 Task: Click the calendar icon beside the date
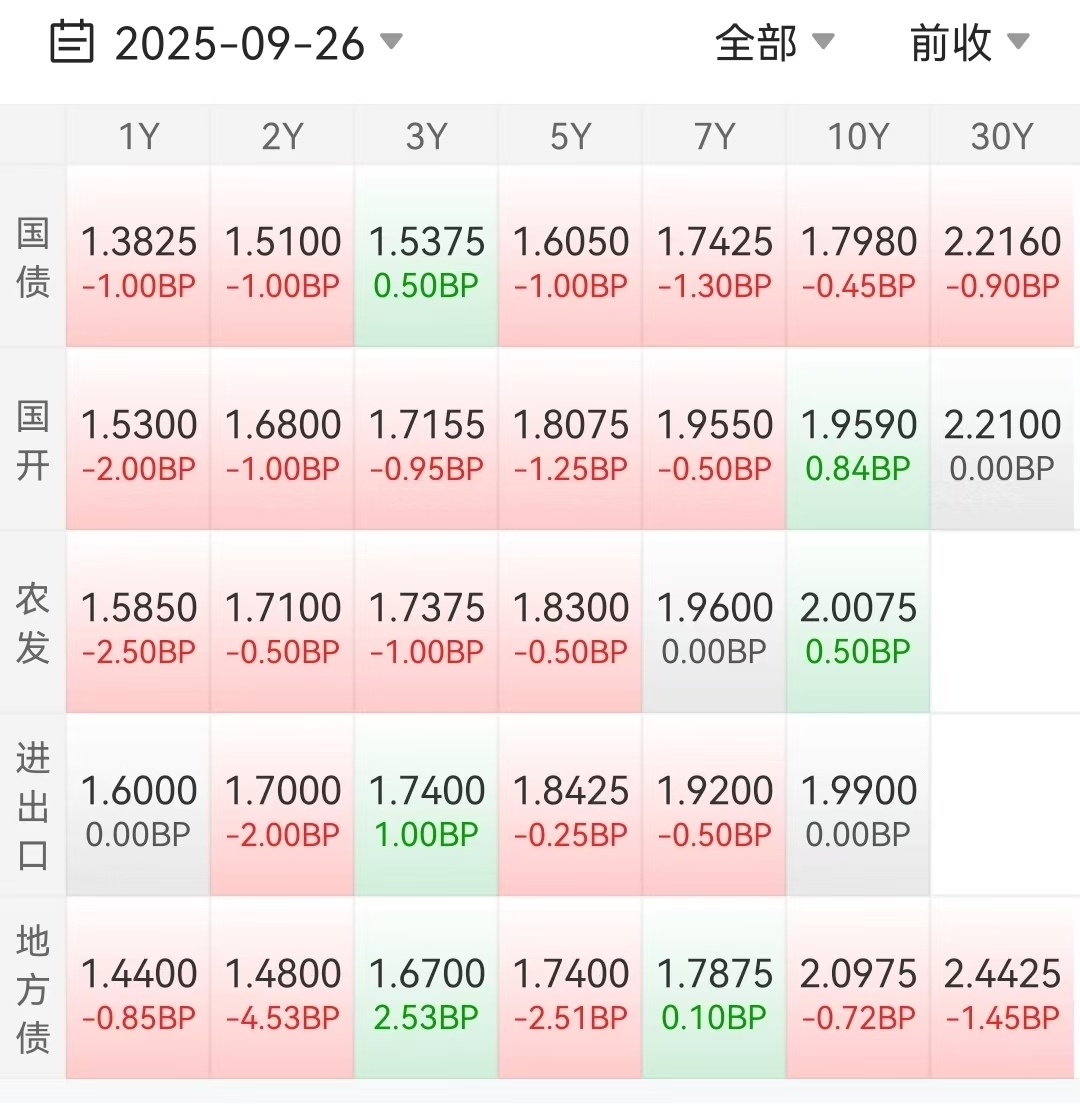click(x=72, y=44)
